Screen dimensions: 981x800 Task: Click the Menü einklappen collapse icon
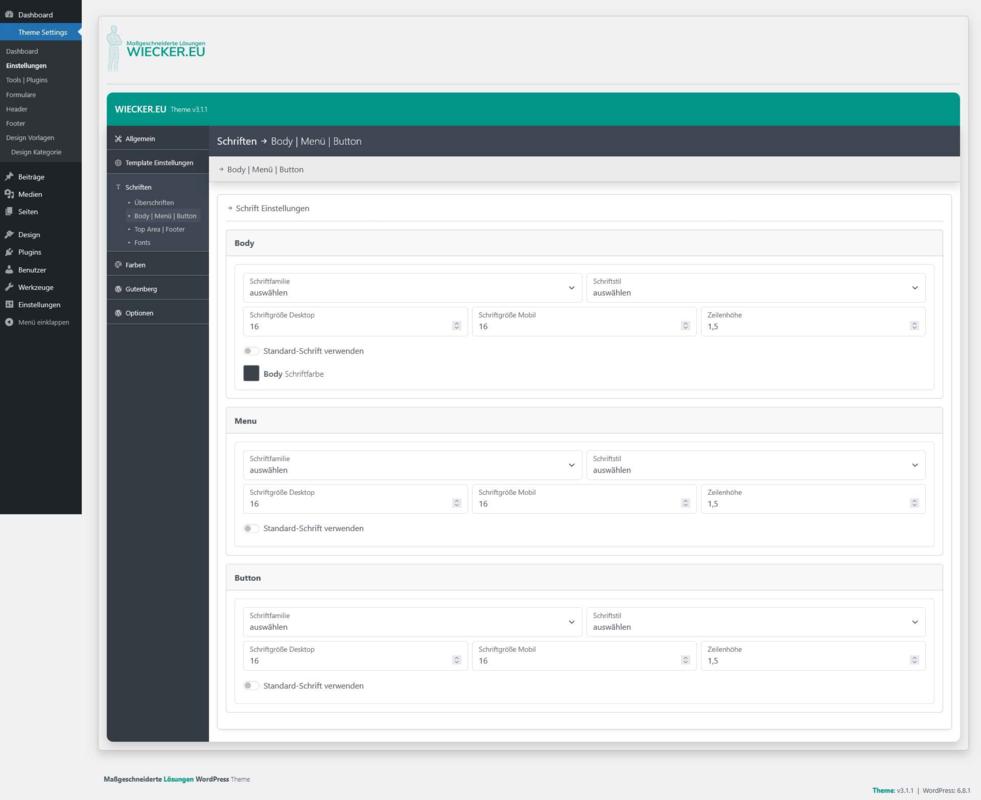9,322
